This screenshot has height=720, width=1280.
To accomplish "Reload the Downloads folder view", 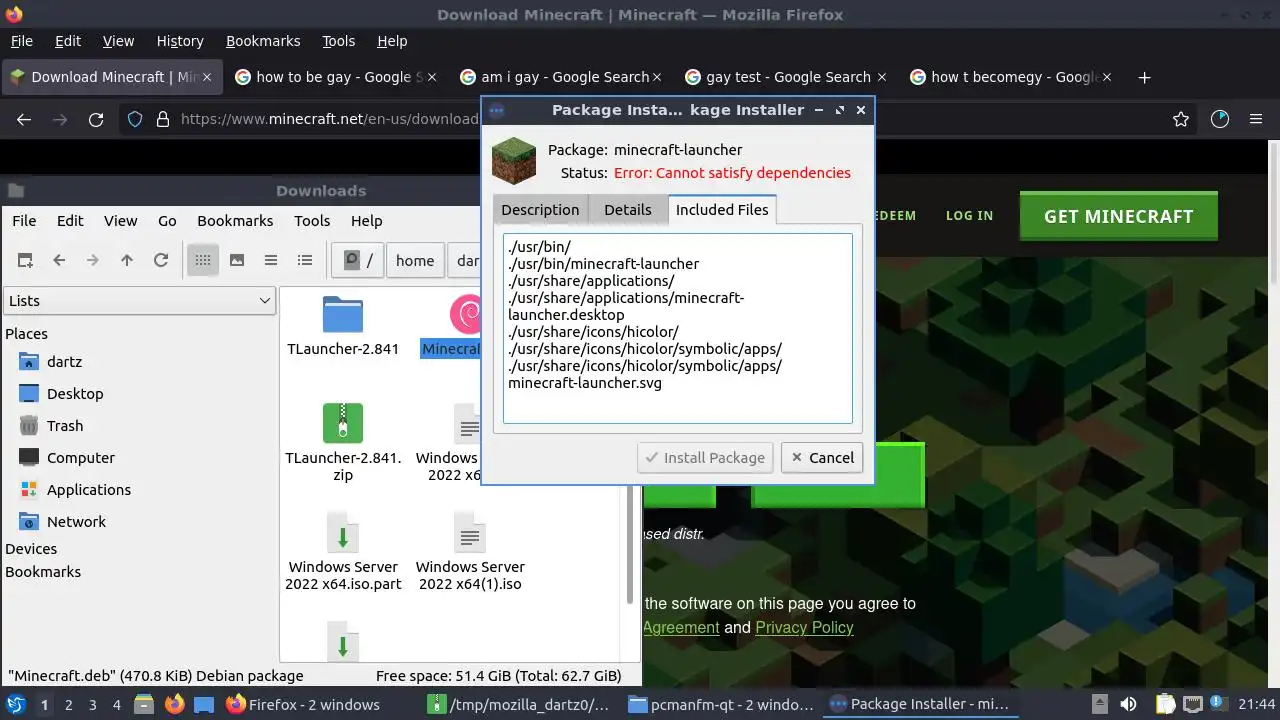I will [161, 260].
